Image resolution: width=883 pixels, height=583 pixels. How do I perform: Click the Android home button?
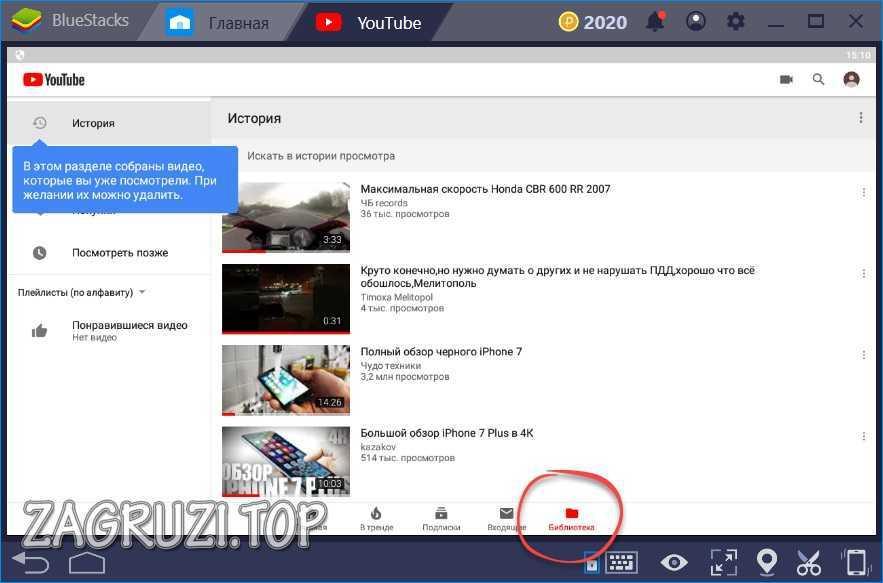pyautogui.click(x=87, y=562)
